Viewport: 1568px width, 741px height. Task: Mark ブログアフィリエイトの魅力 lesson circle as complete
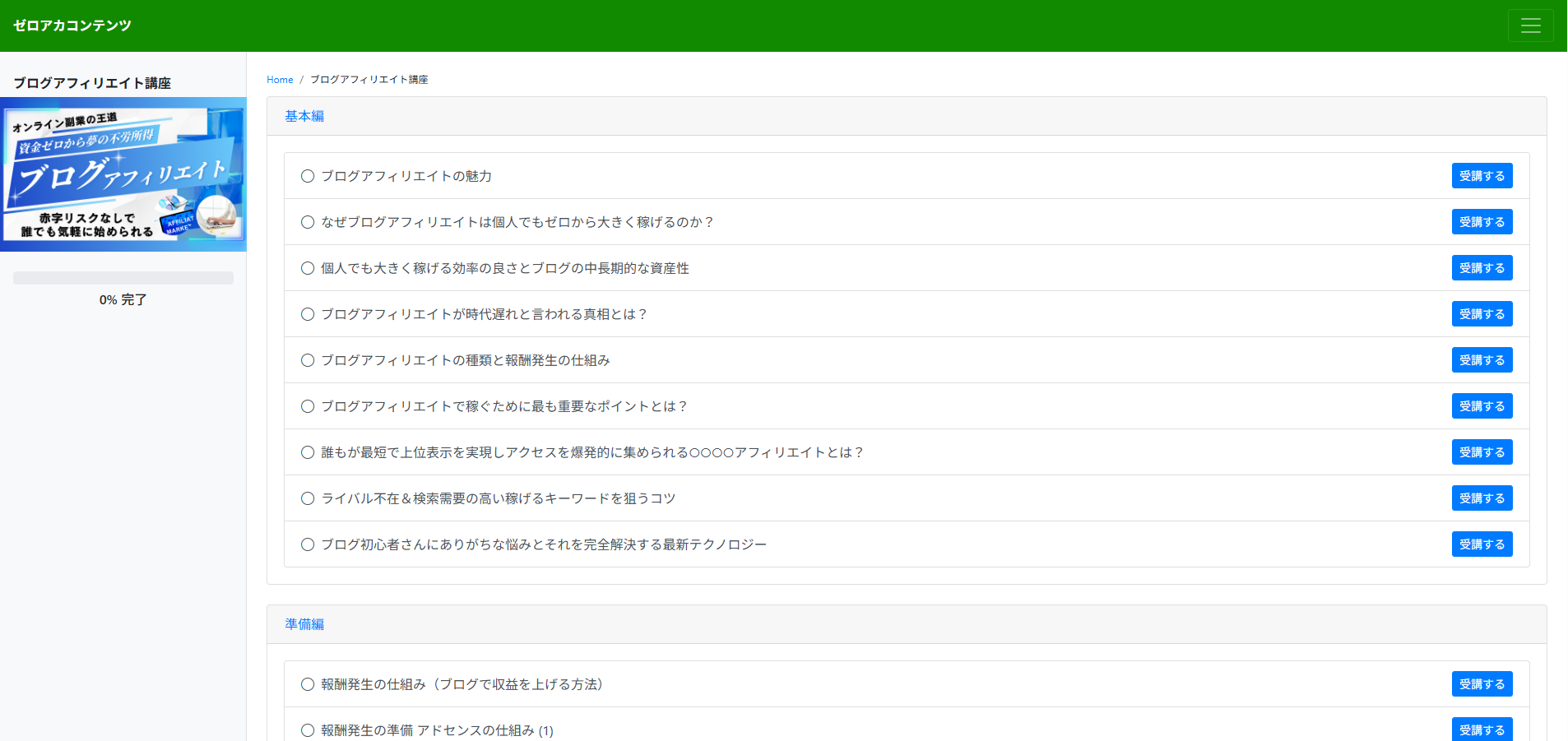(308, 175)
